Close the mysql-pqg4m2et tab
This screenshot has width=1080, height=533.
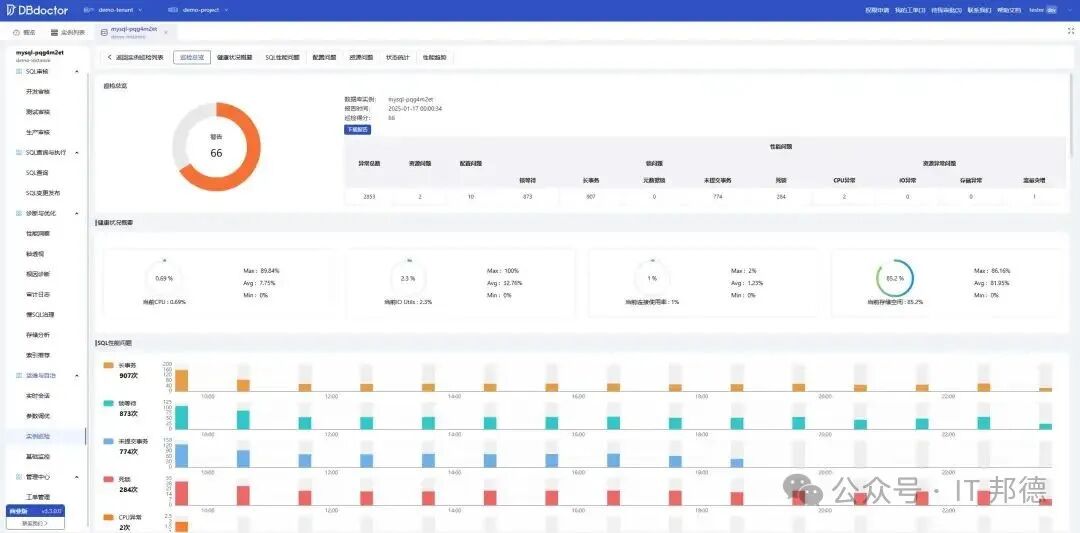click(x=165, y=32)
